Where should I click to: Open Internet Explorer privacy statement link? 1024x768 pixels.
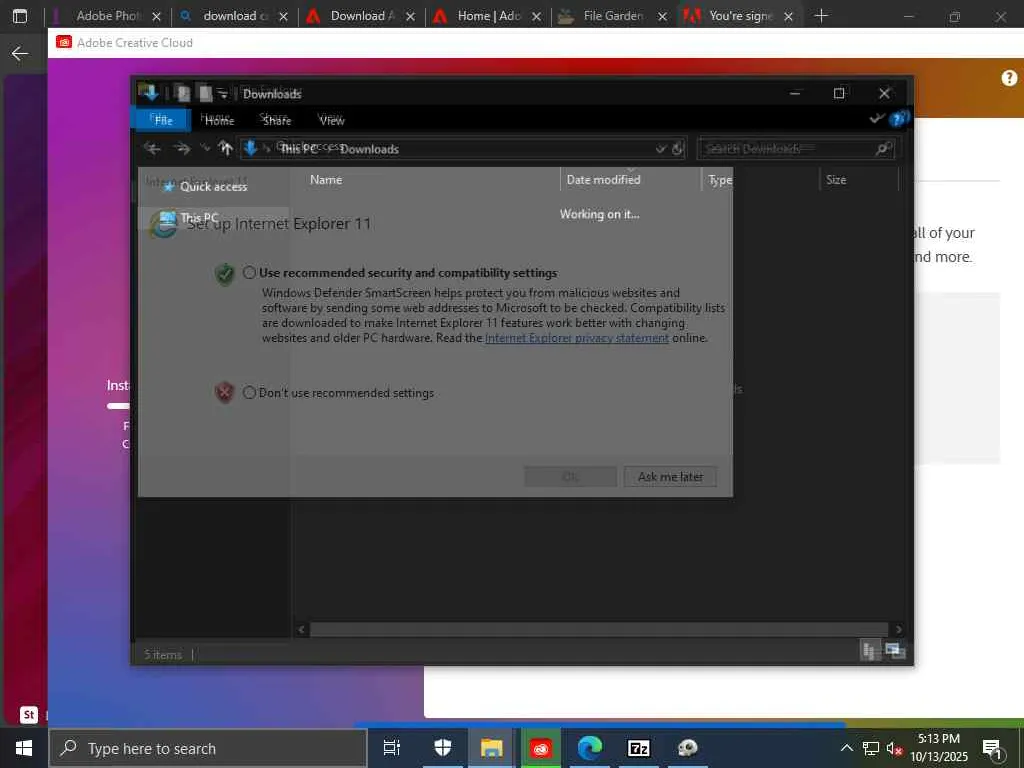(577, 338)
